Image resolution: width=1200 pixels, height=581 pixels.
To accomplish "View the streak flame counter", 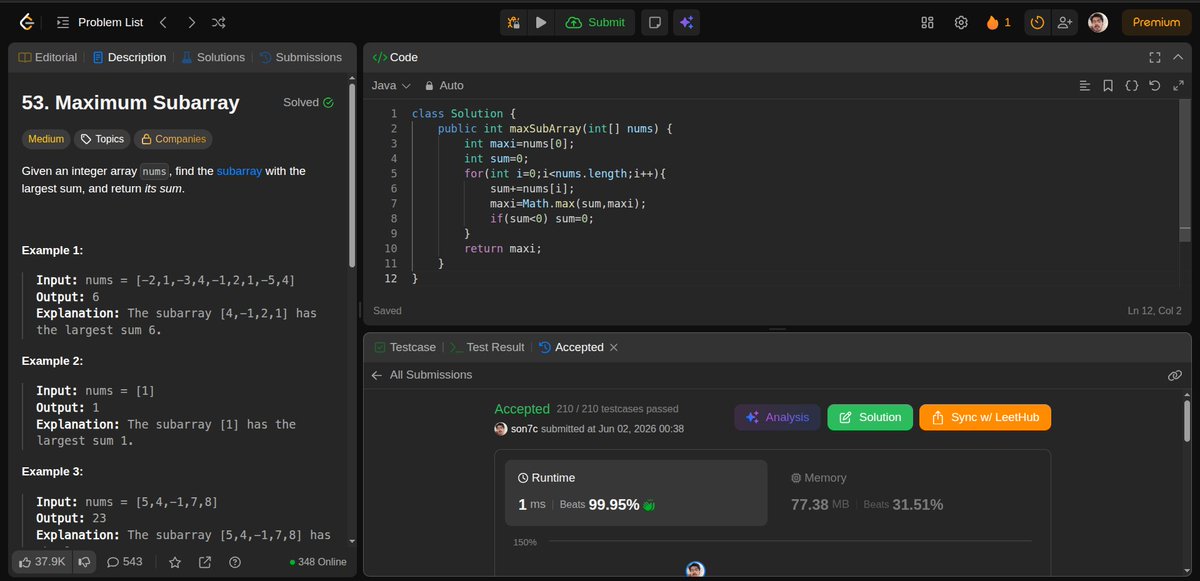I will pos(998,22).
